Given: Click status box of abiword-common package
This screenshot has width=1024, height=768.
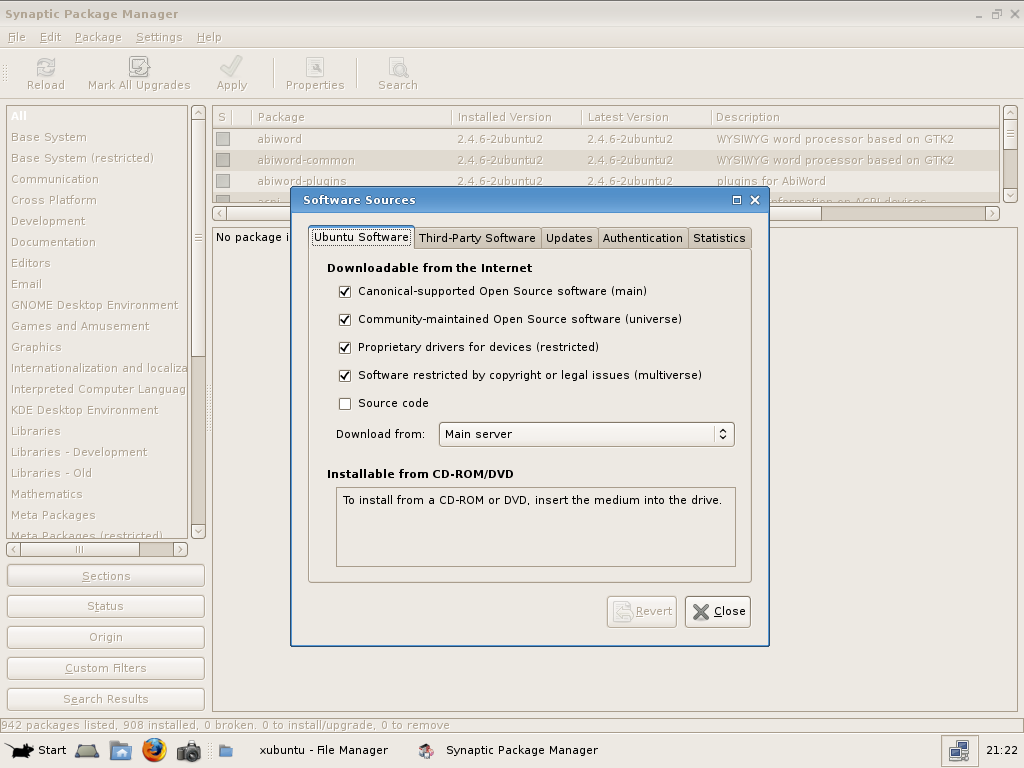Looking at the screenshot, I should [223, 160].
